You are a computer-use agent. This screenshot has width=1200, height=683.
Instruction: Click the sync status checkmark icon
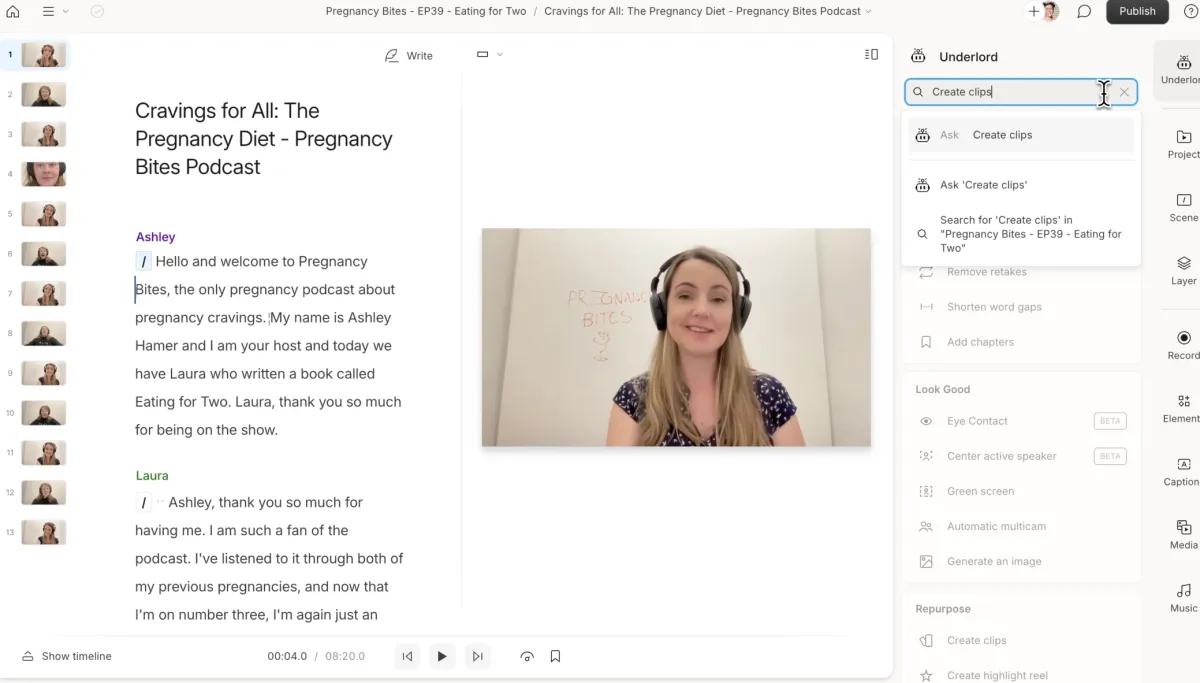(97, 11)
